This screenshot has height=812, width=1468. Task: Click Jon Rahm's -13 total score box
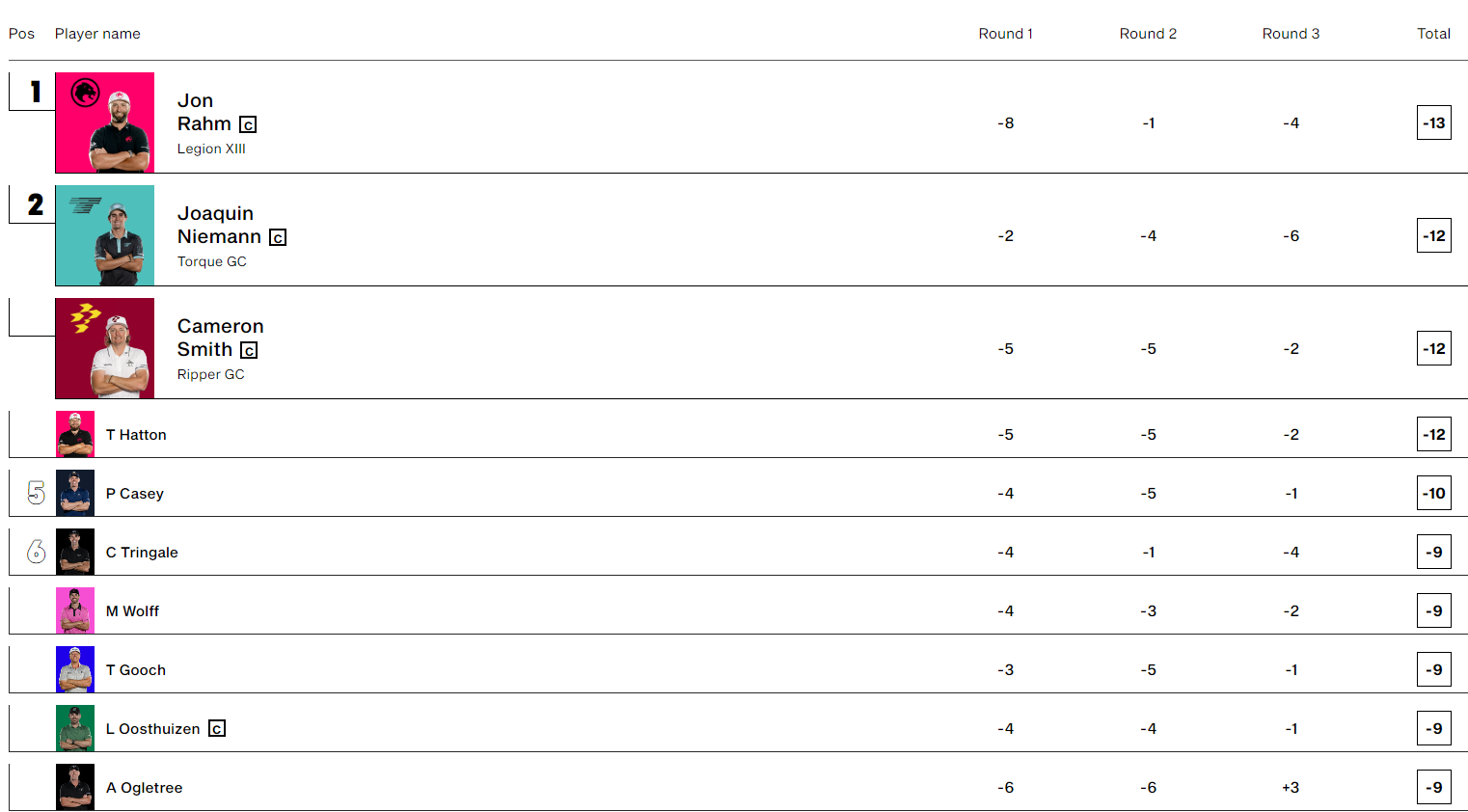1433,123
